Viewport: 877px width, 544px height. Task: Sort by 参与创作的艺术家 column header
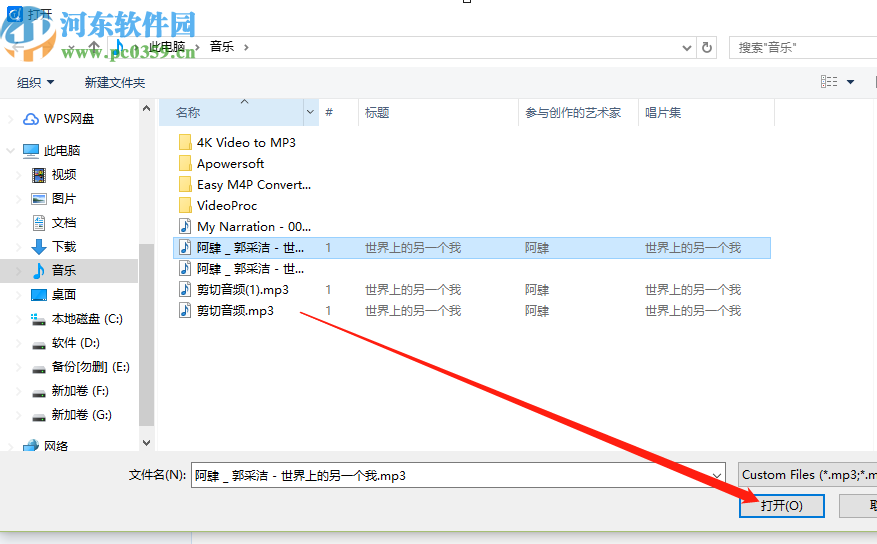point(578,113)
